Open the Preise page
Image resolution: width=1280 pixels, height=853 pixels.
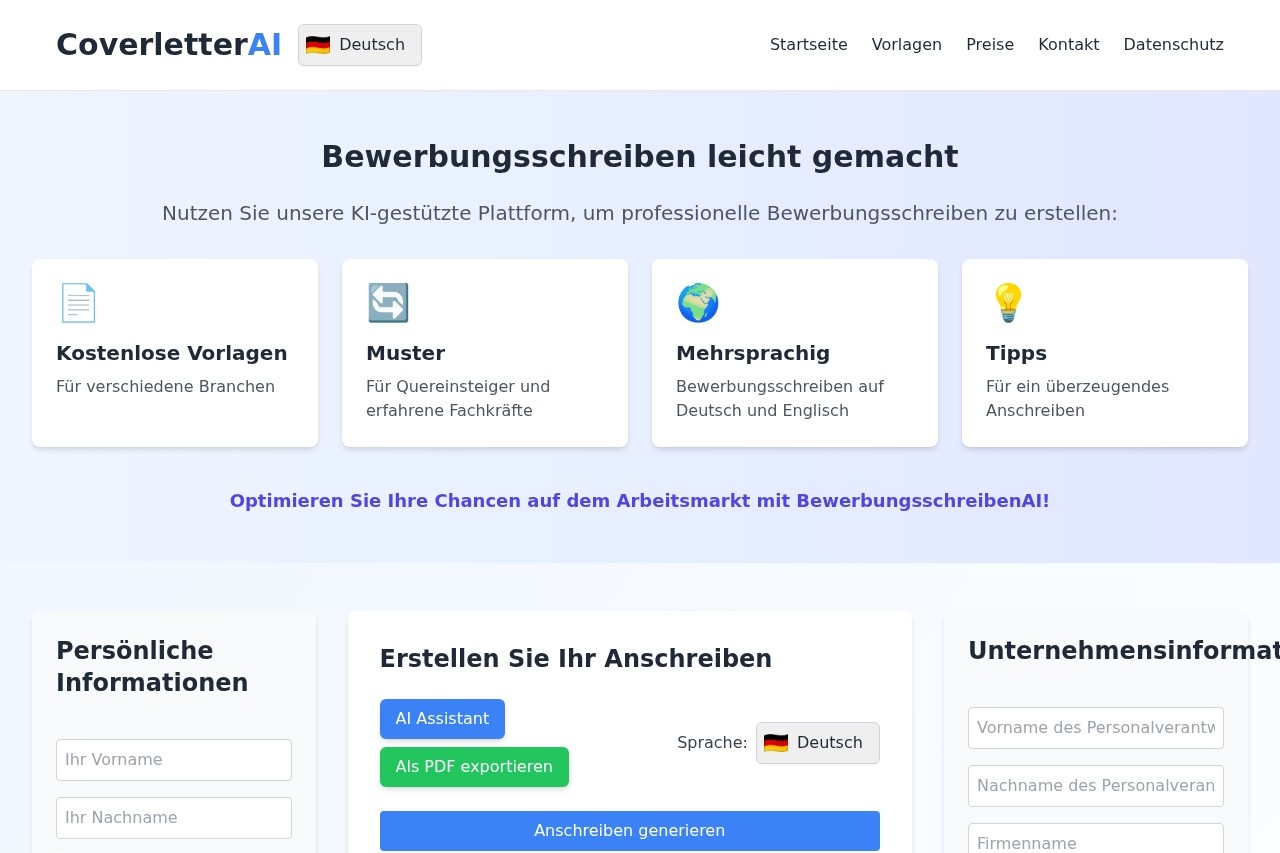[x=990, y=44]
